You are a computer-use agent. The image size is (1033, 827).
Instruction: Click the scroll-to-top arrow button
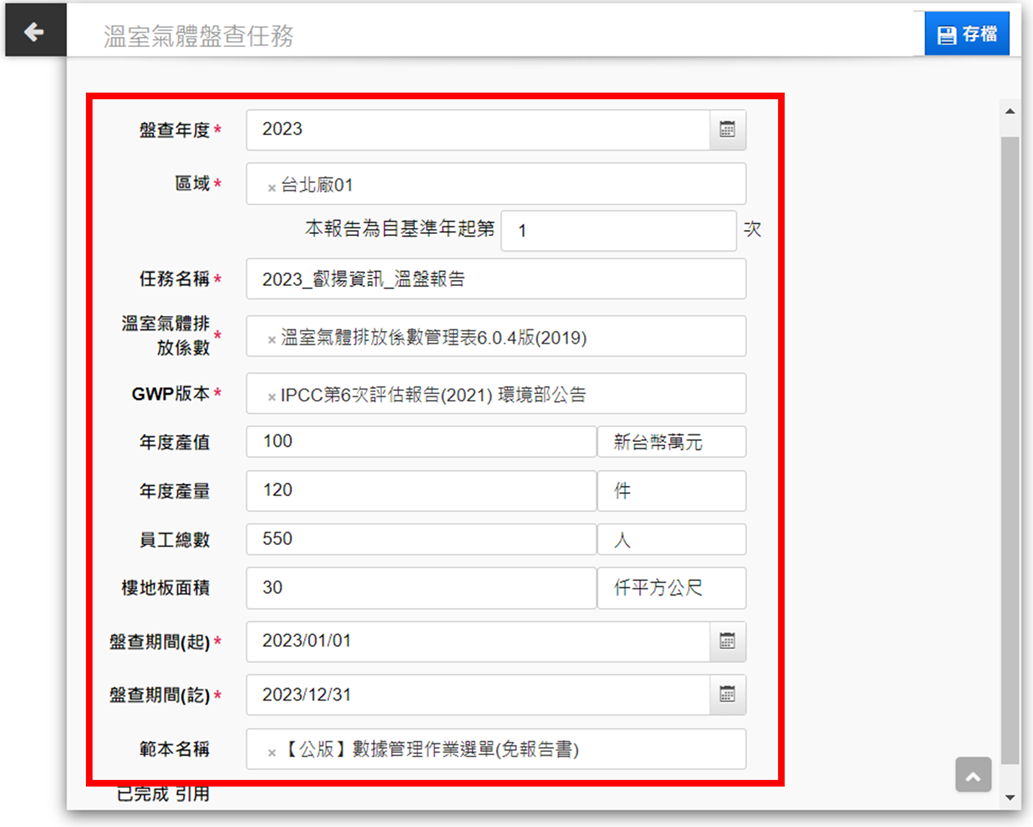tap(973, 774)
